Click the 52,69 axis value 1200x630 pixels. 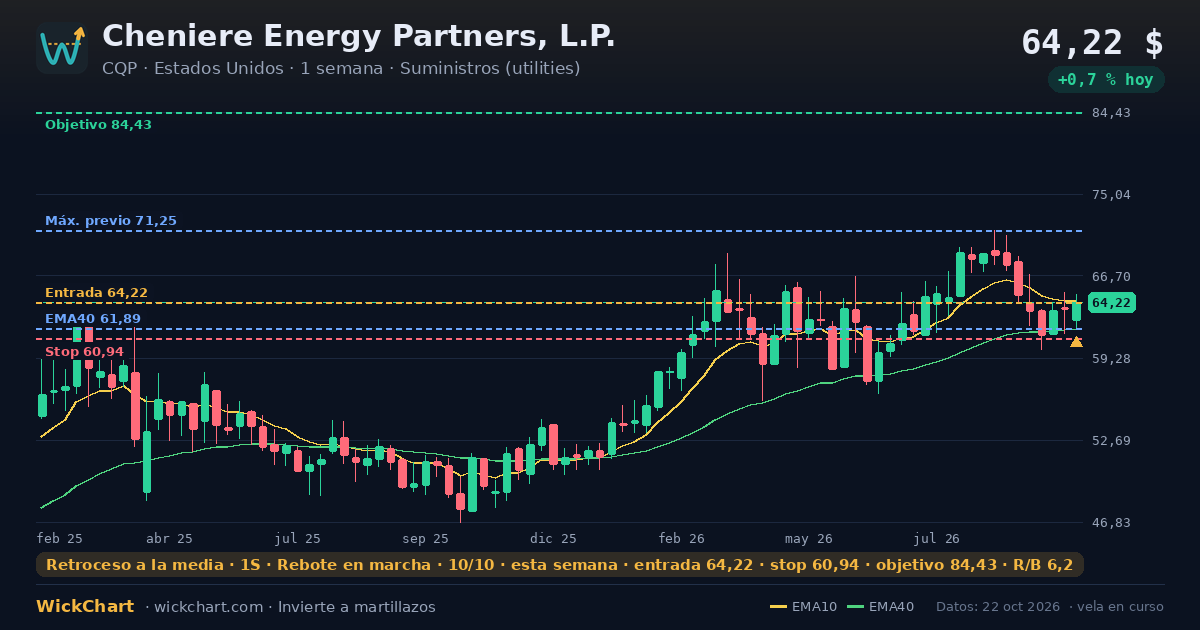[1111, 441]
